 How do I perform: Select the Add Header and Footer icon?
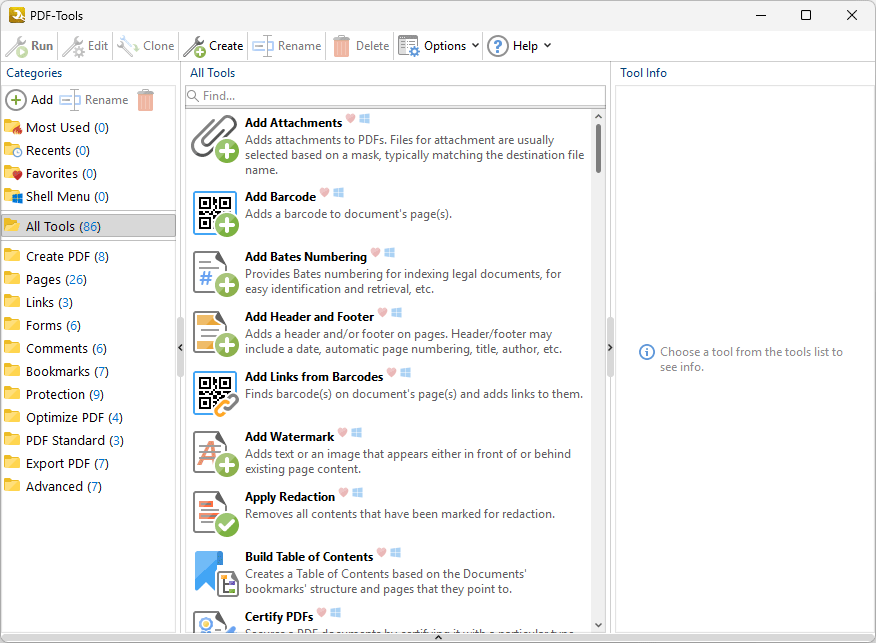pos(216,334)
